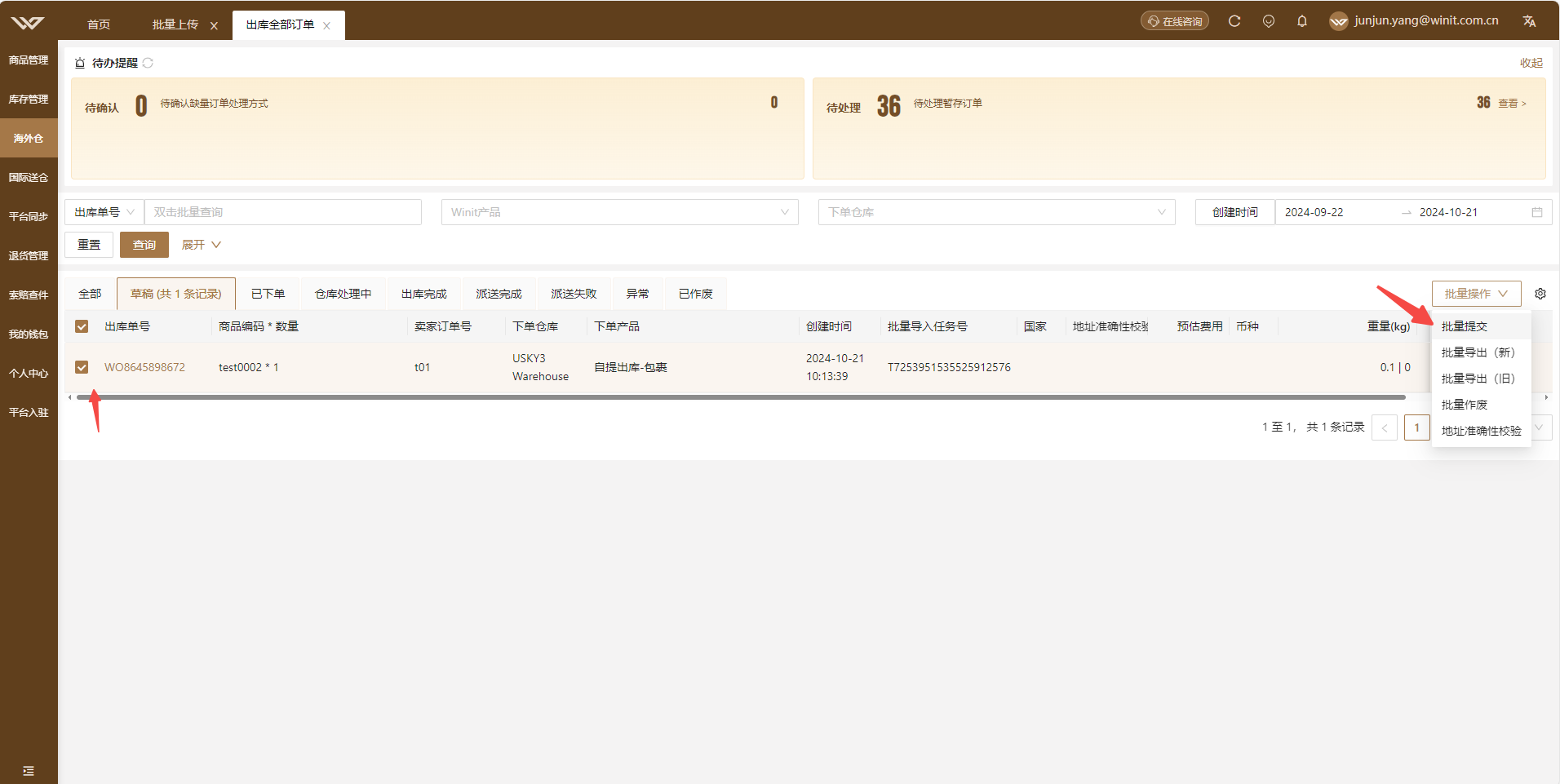The image size is (1560, 784).
Task: Click the 查询 button
Action: (x=144, y=245)
